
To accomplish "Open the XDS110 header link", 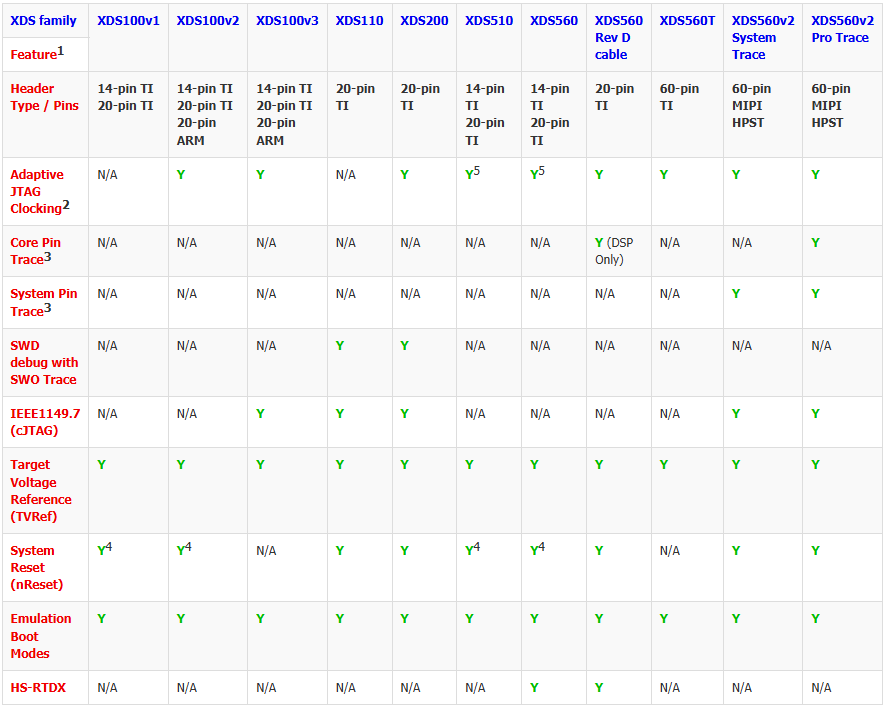I will click(360, 21).
